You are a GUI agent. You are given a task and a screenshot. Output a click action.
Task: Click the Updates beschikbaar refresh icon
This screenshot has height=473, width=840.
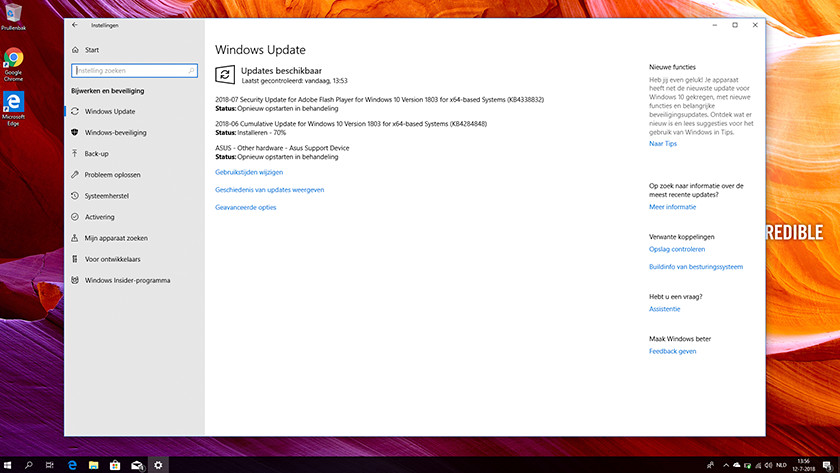(x=225, y=74)
